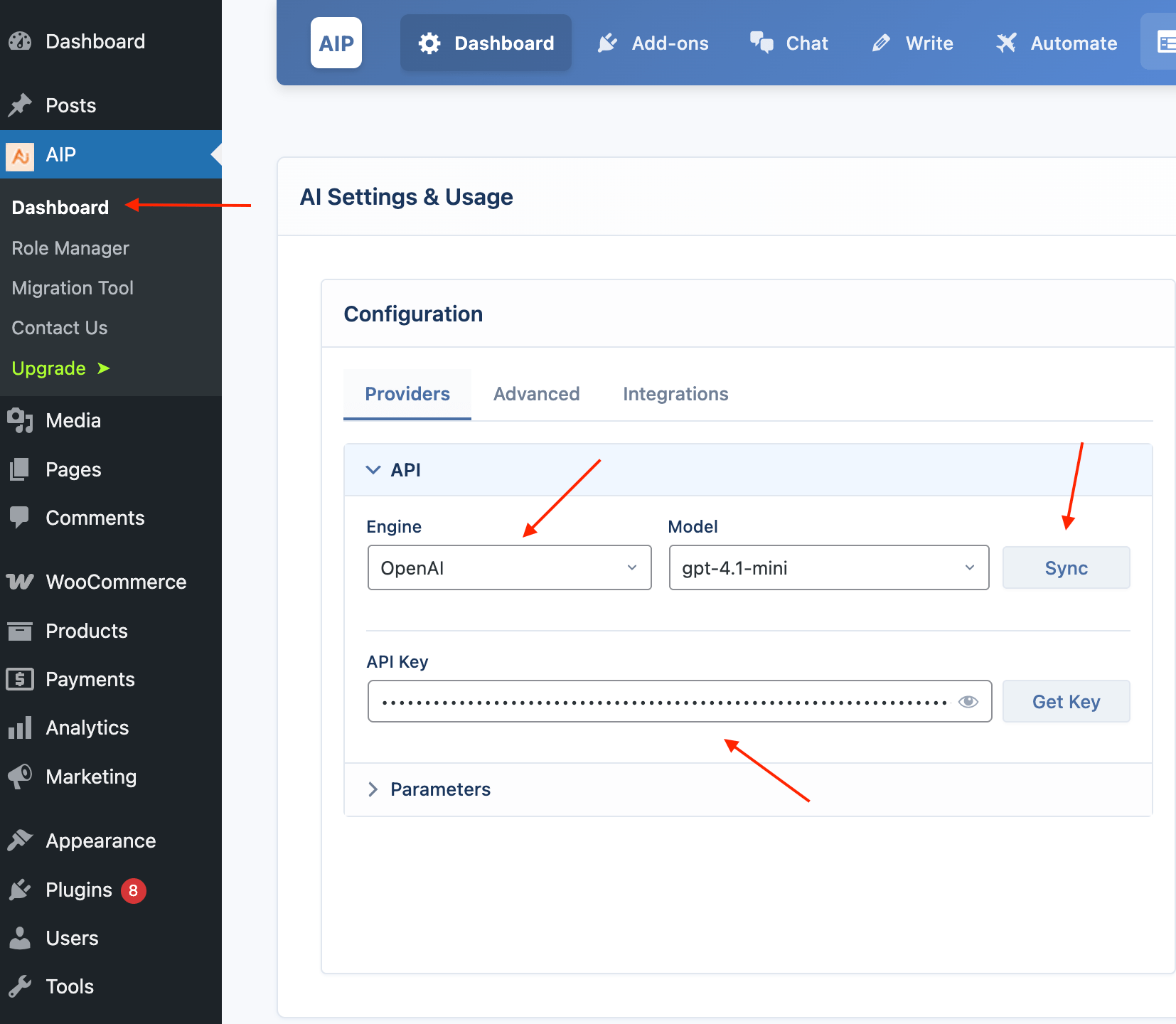1176x1024 pixels.
Task: Click gear icon in top Dashboard tab
Action: (x=429, y=43)
